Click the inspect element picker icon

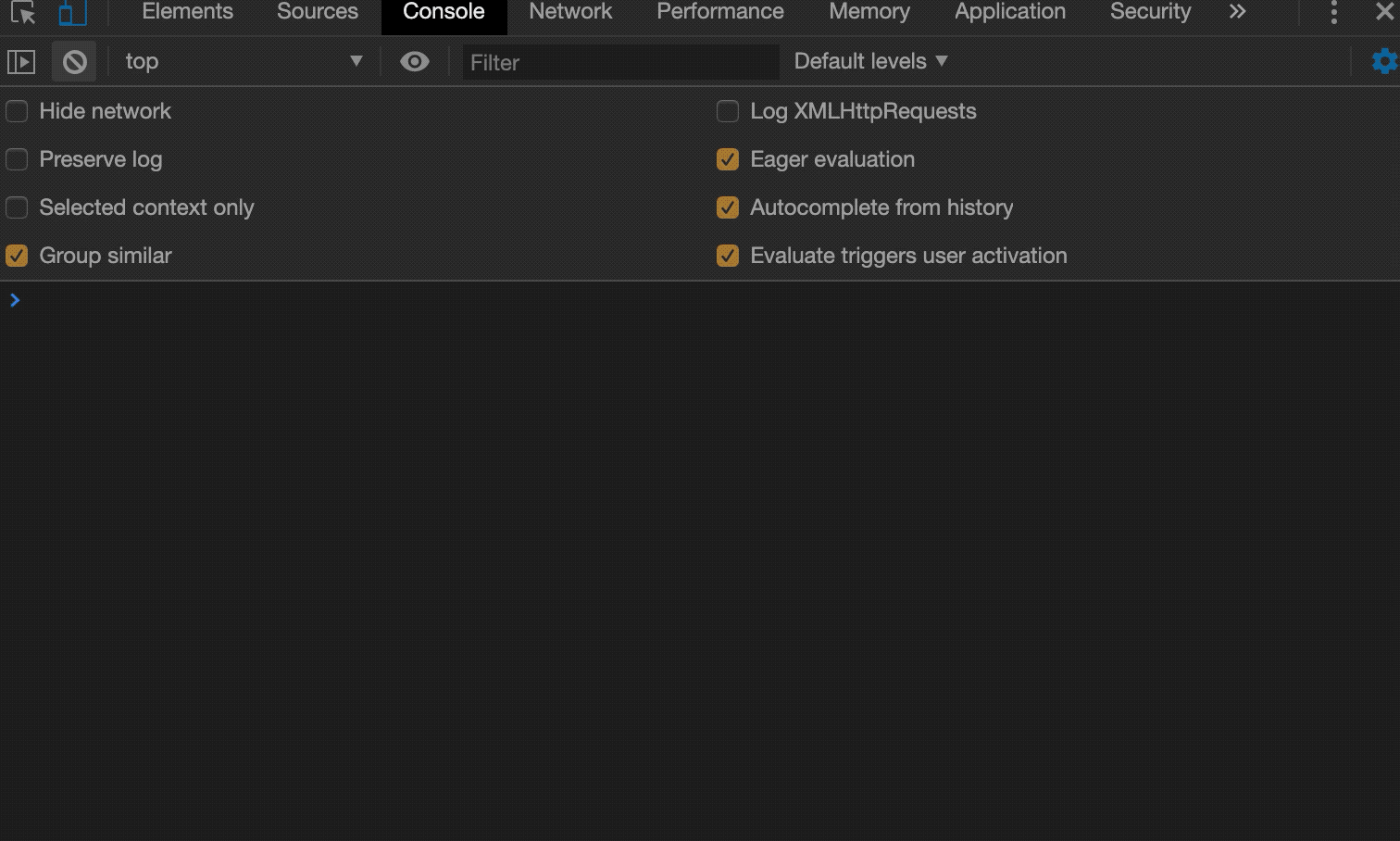point(23,13)
